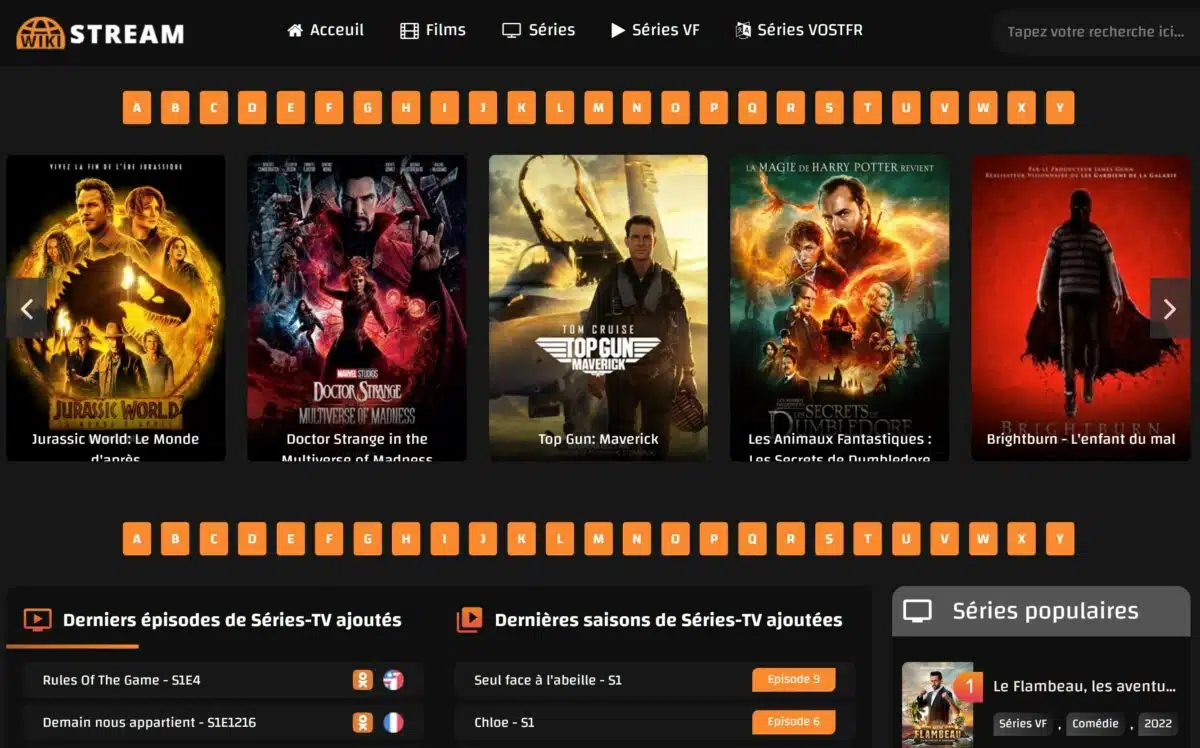The height and width of the screenshot is (748, 1200).
Task: Focus the 'Tapez votre recherche ici' search field
Action: click(x=1095, y=31)
